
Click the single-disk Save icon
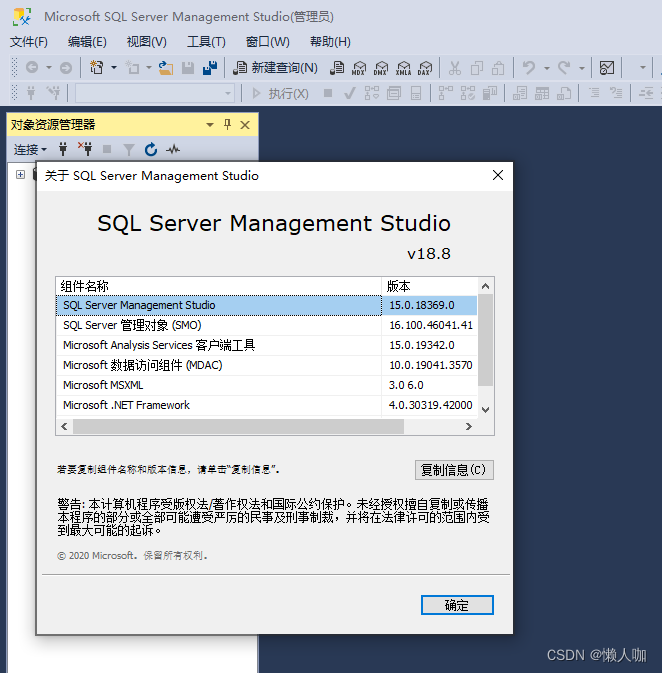click(188, 68)
